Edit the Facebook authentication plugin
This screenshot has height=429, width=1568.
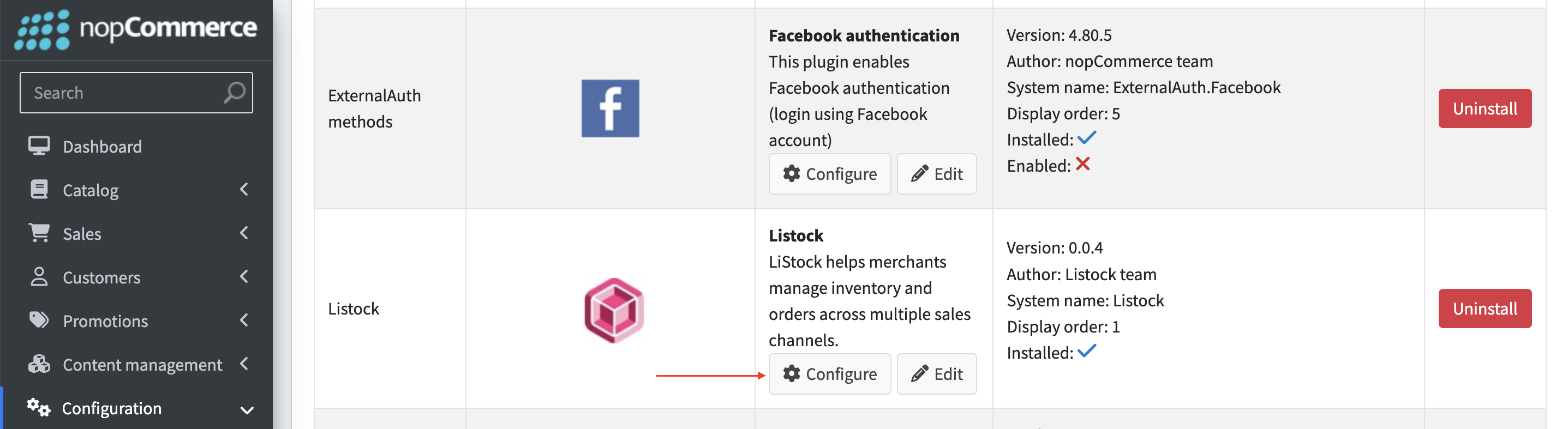936,174
